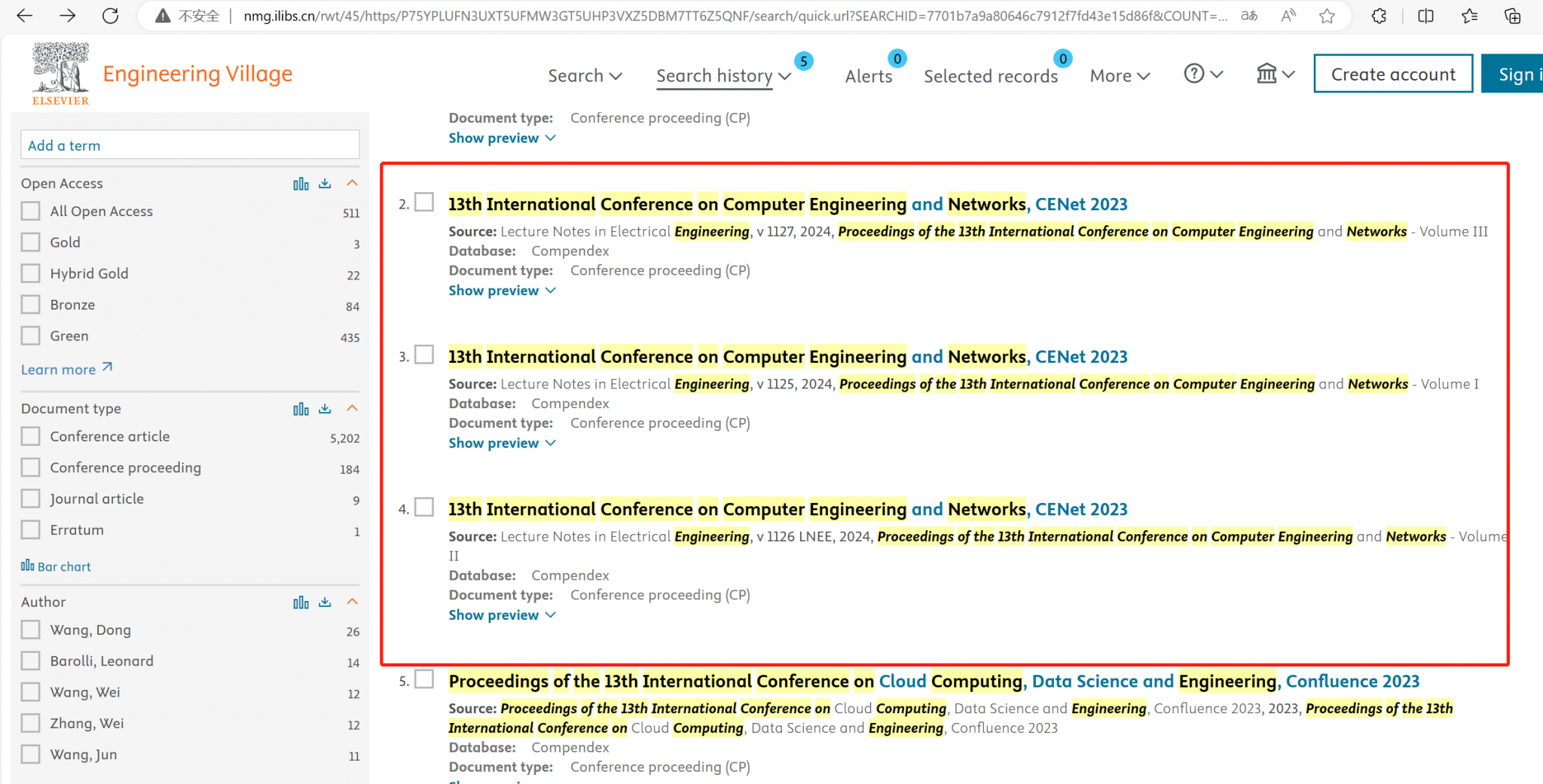
Task: Select Erratum document type checkbox
Action: tap(30, 529)
